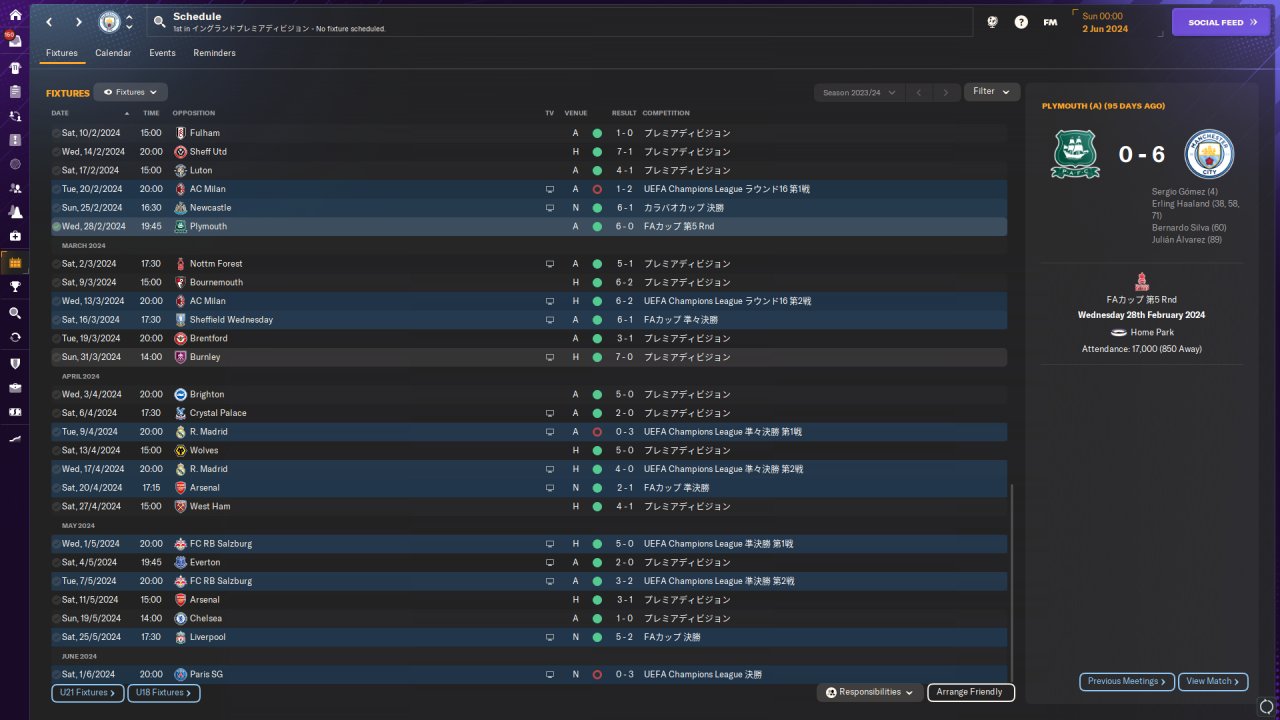The image size is (1280, 720).
Task: Open the Schedule calendar icon in the sidebar
Action: [x=15, y=263]
